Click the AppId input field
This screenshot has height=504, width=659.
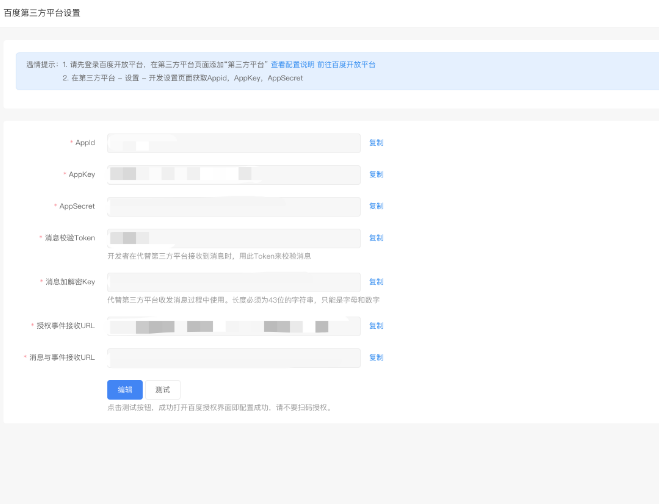coord(234,143)
